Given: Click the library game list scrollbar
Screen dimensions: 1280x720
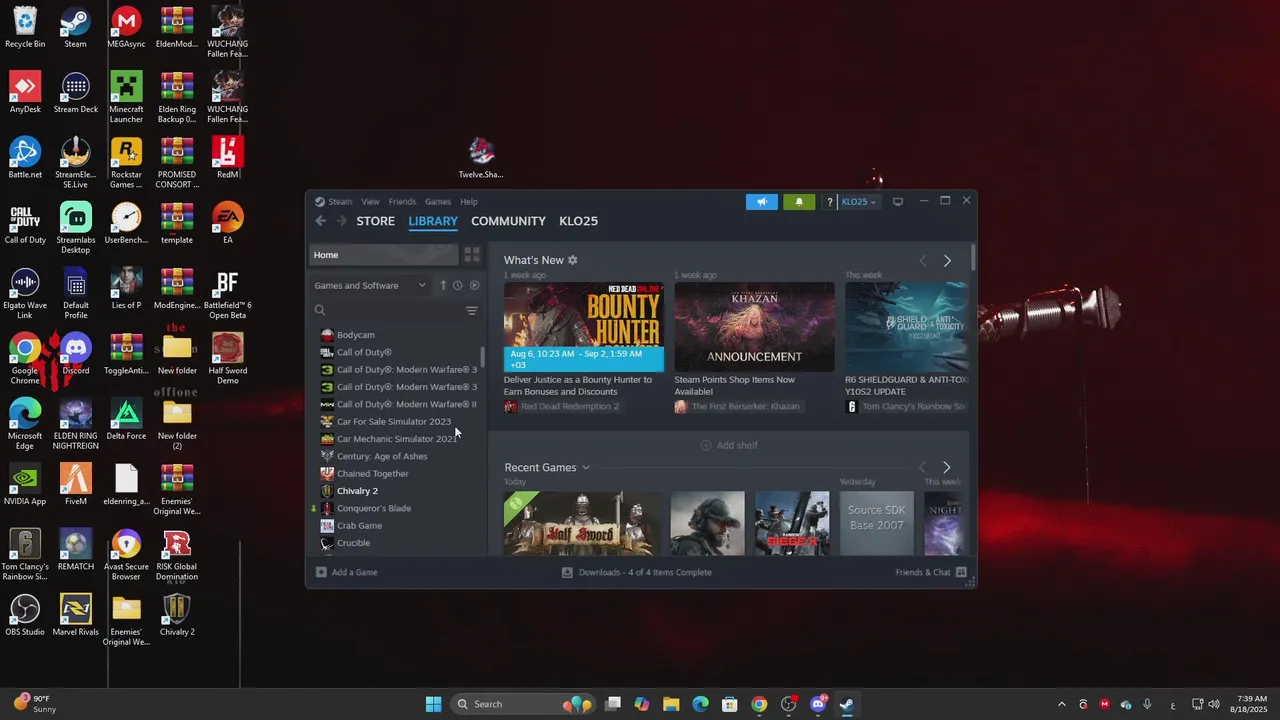Looking at the screenshot, I should [x=482, y=357].
